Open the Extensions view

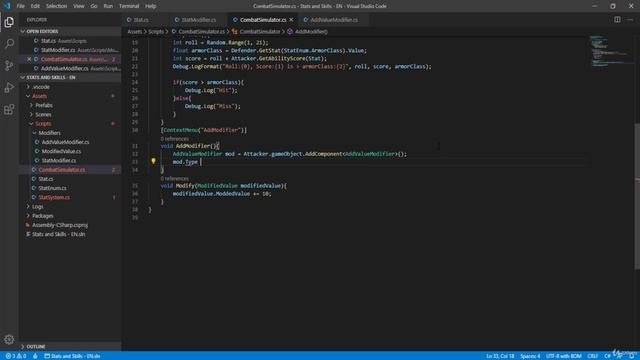pyautogui.click(x=9, y=109)
